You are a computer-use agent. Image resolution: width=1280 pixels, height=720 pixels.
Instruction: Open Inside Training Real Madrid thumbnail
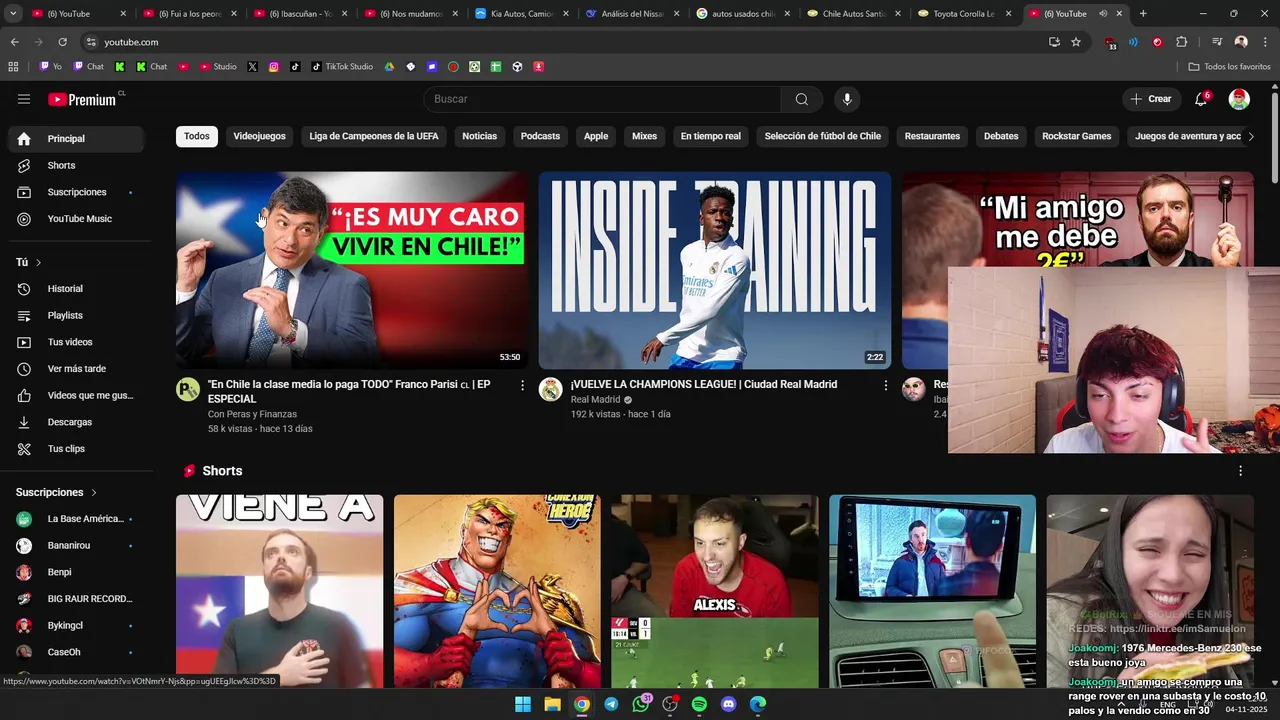pos(715,270)
